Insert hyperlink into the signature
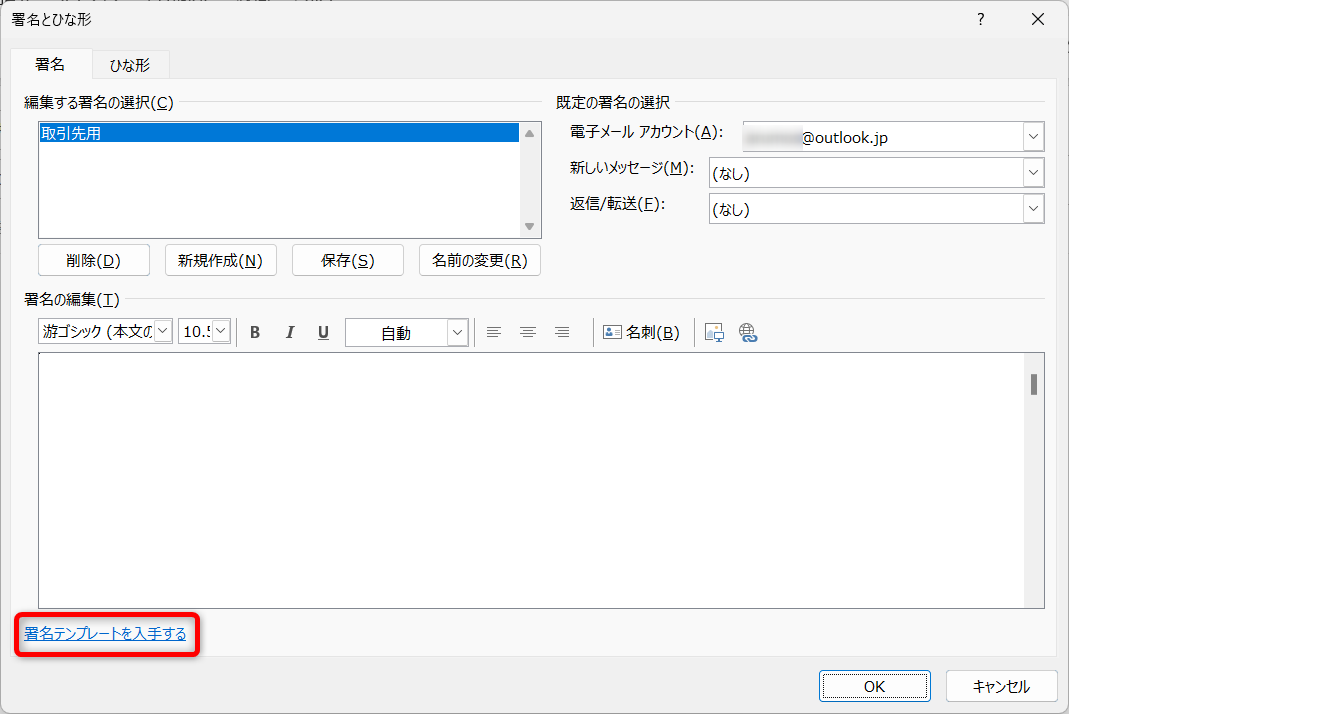Image resolution: width=1344 pixels, height=714 pixels. click(748, 333)
